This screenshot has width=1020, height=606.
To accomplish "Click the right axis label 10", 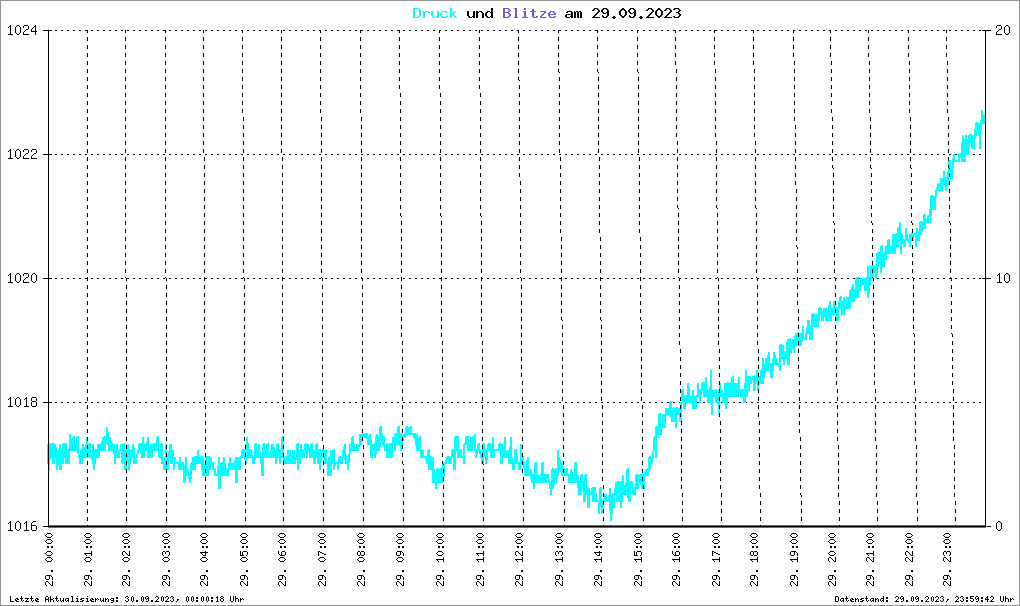I will point(1003,279).
